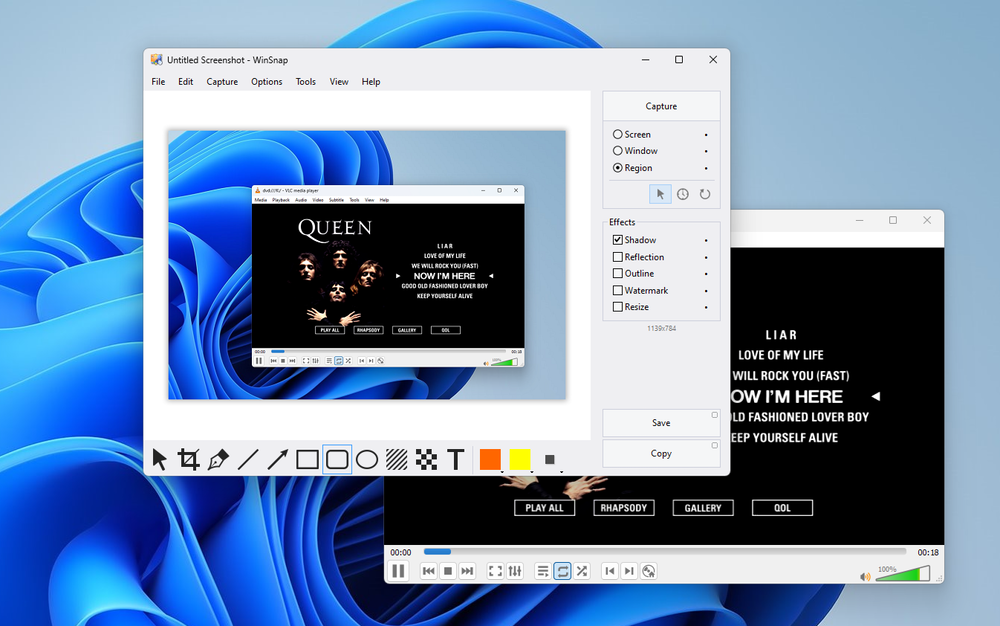
Task: Turn off the Shadow effect checkbox
Action: 618,240
